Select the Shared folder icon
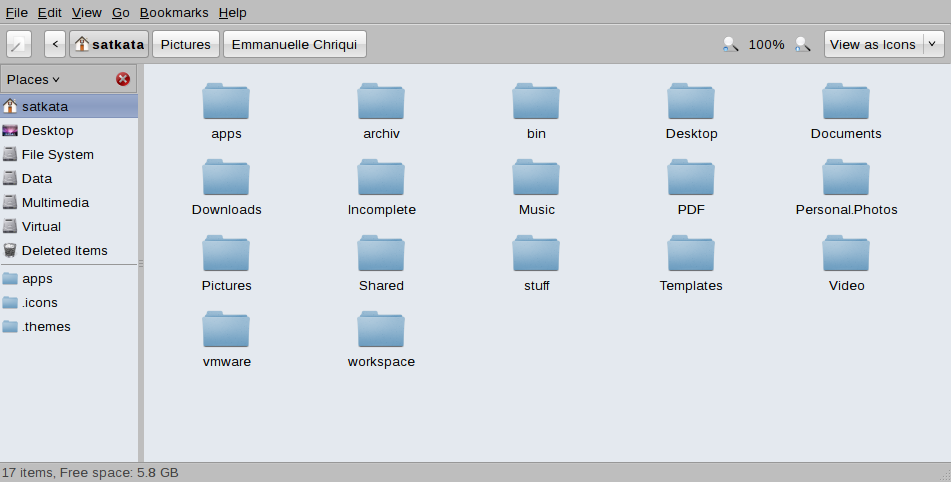 (x=381, y=253)
